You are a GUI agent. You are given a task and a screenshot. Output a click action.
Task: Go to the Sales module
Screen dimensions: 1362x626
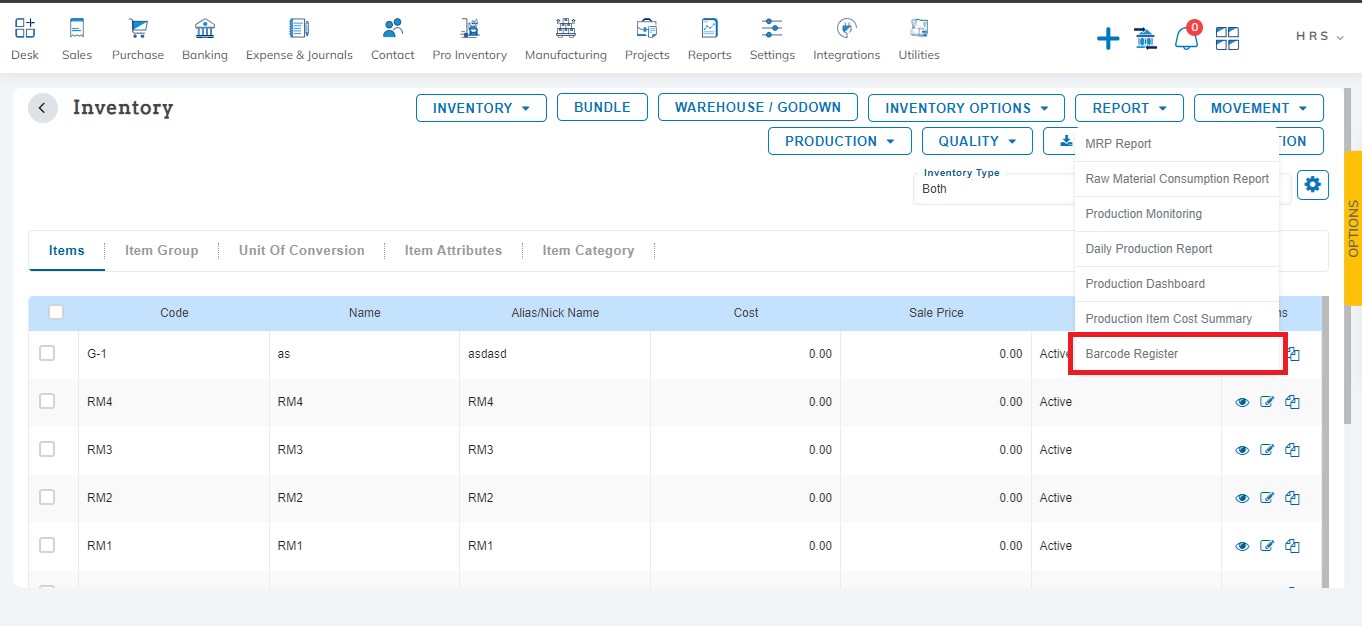click(x=77, y=40)
